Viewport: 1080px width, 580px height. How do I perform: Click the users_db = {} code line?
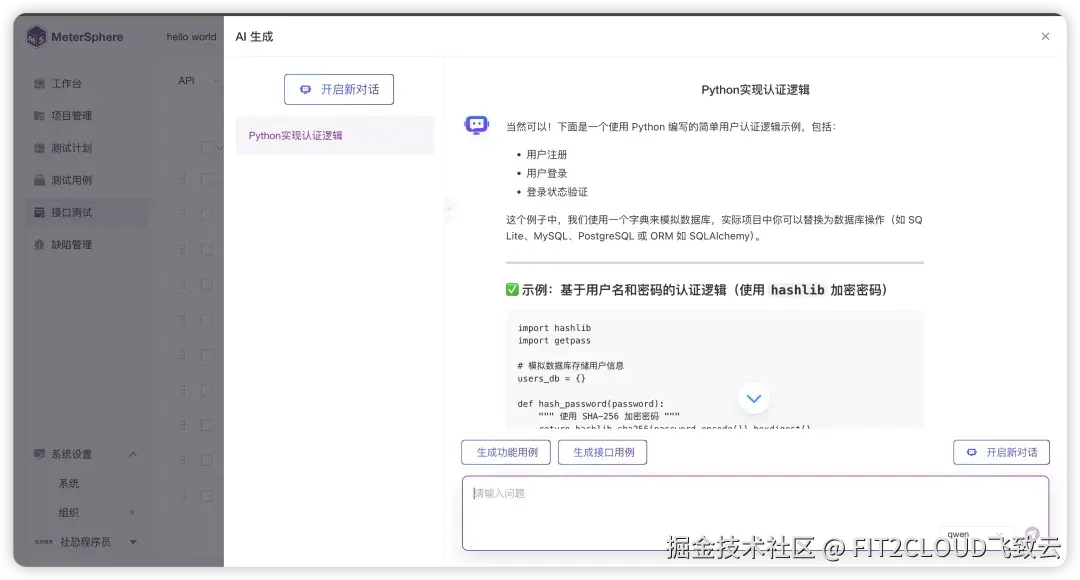click(552, 378)
